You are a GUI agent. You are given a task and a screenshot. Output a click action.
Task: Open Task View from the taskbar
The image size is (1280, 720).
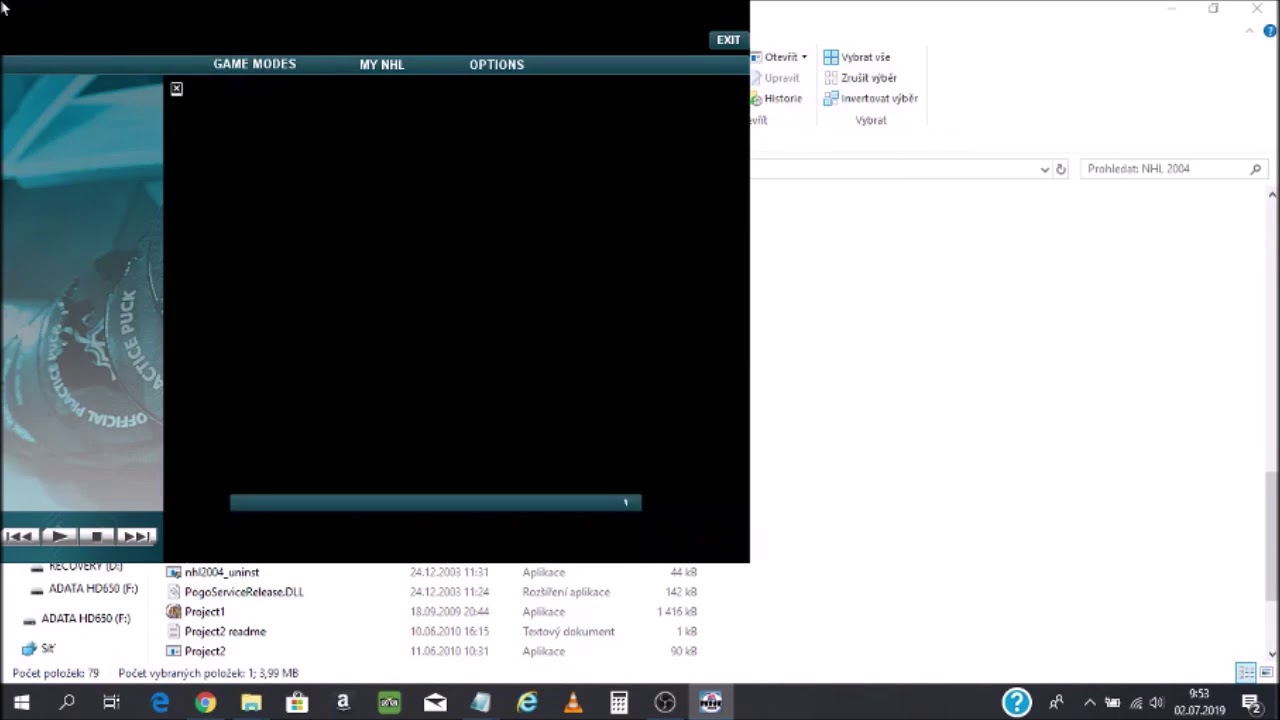(112, 703)
